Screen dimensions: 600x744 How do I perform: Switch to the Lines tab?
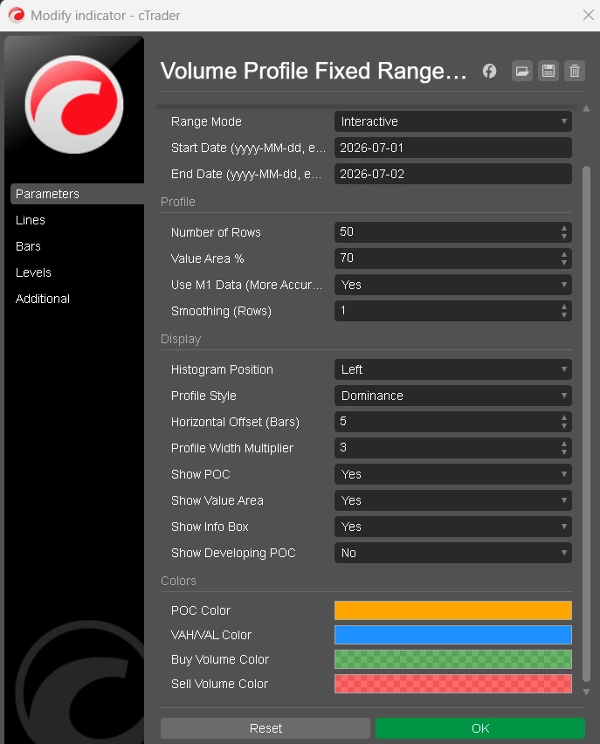(x=30, y=220)
